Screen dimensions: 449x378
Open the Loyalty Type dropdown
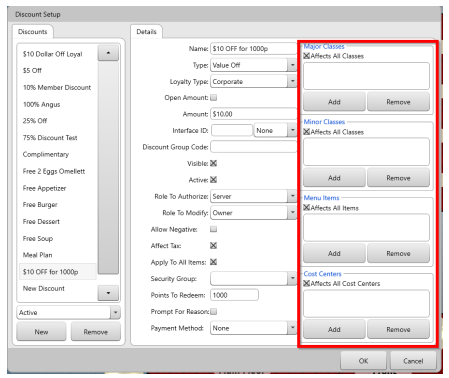(x=253, y=82)
